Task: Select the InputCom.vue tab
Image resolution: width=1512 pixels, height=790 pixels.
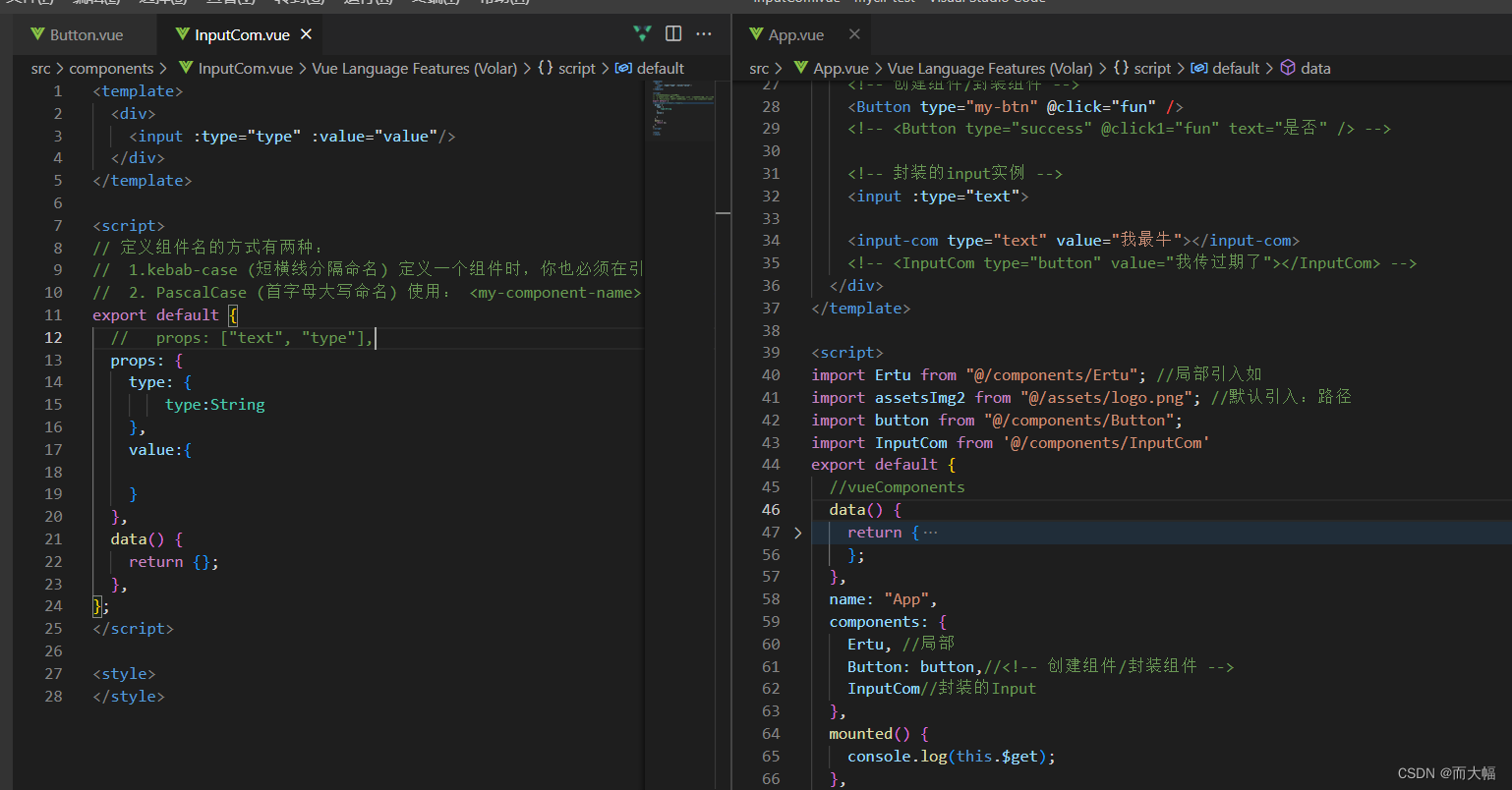Action: point(239,33)
